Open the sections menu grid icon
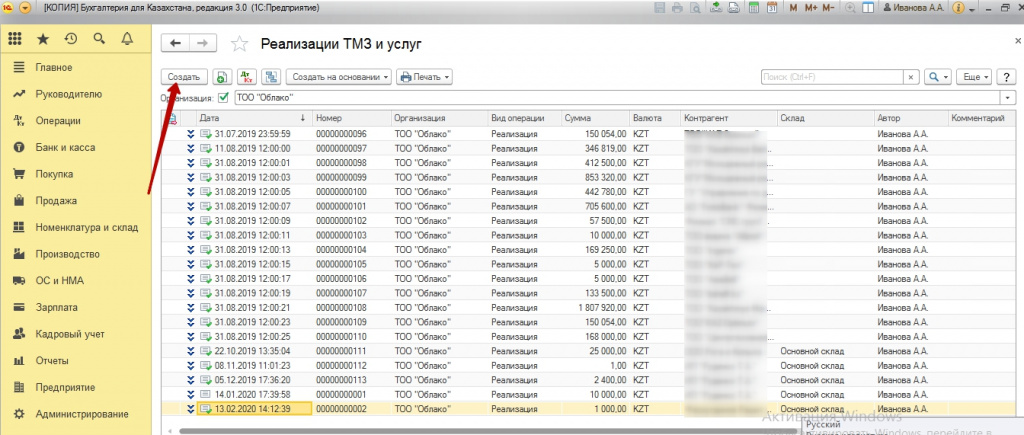The width and height of the screenshot is (1024, 435). (x=15, y=39)
